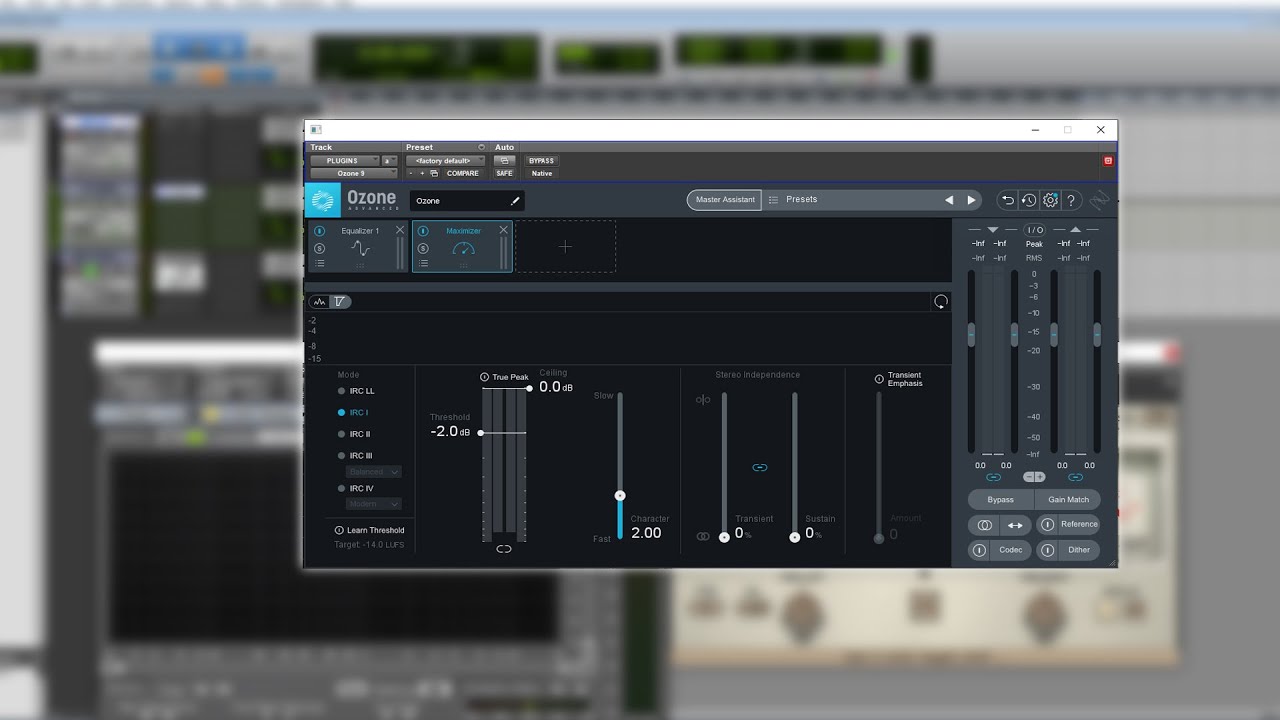Select the Maximizer gauge icon
This screenshot has height=720, width=1280.
463,248
